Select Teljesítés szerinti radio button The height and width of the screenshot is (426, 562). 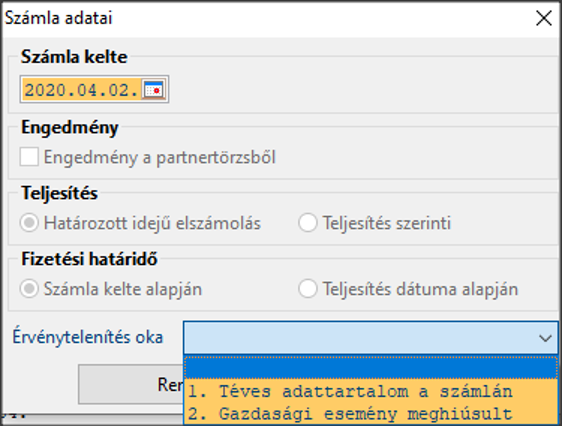308,223
